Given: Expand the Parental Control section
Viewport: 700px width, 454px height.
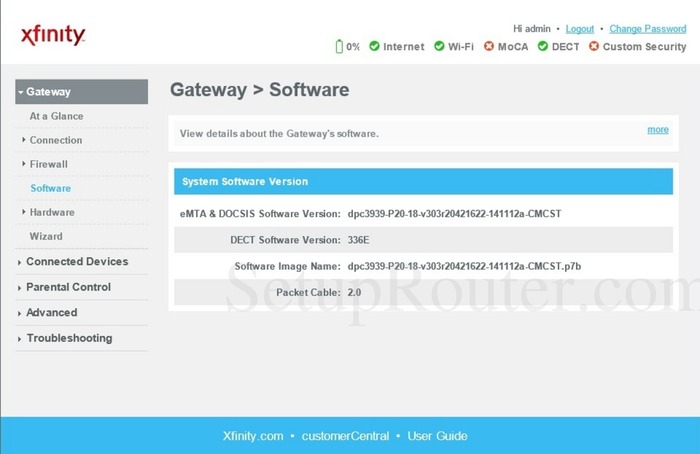Looking at the screenshot, I should (x=68, y=287).
